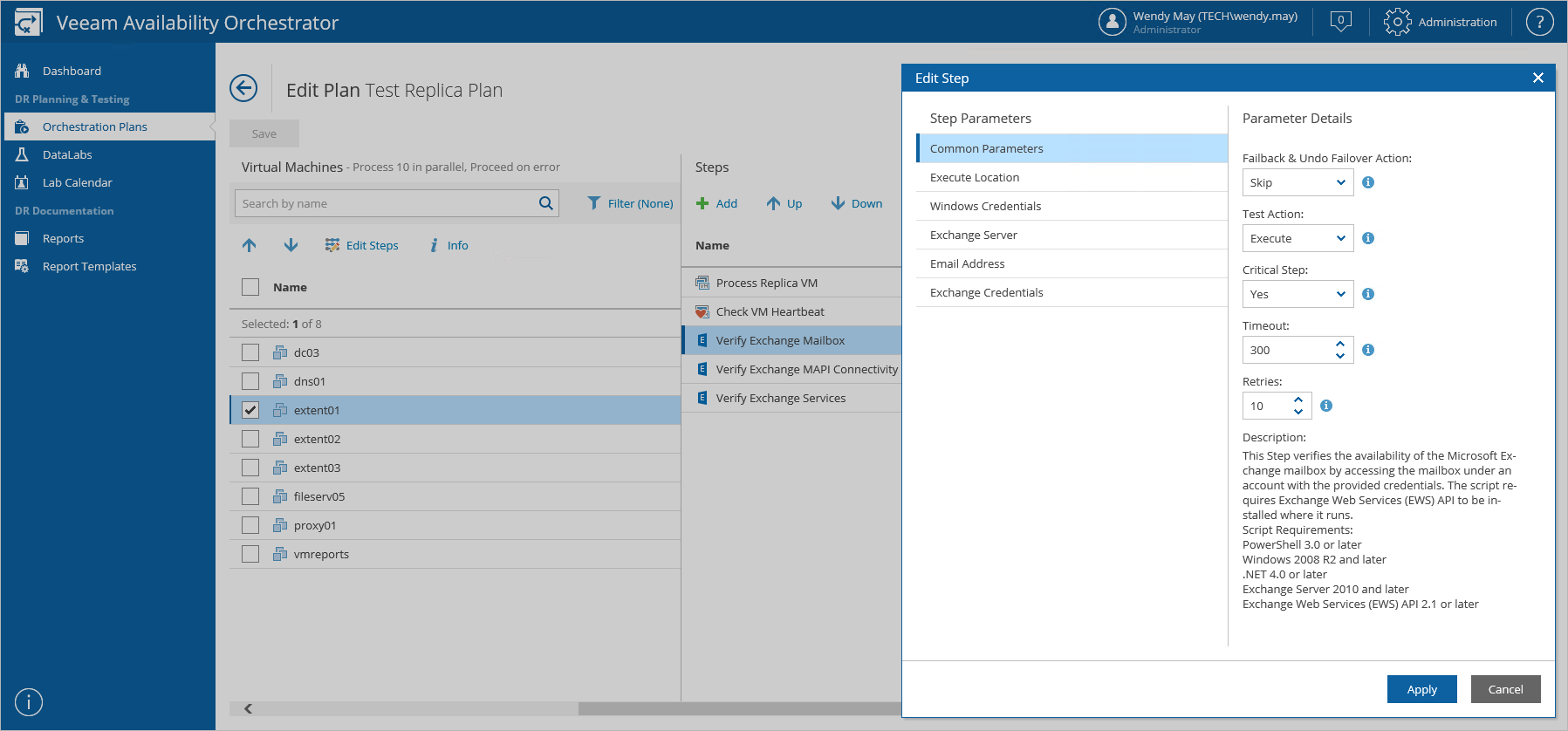This screenshot has width=1568, height=731.
Task: Click the Apply button
Action: point(1421,689)
